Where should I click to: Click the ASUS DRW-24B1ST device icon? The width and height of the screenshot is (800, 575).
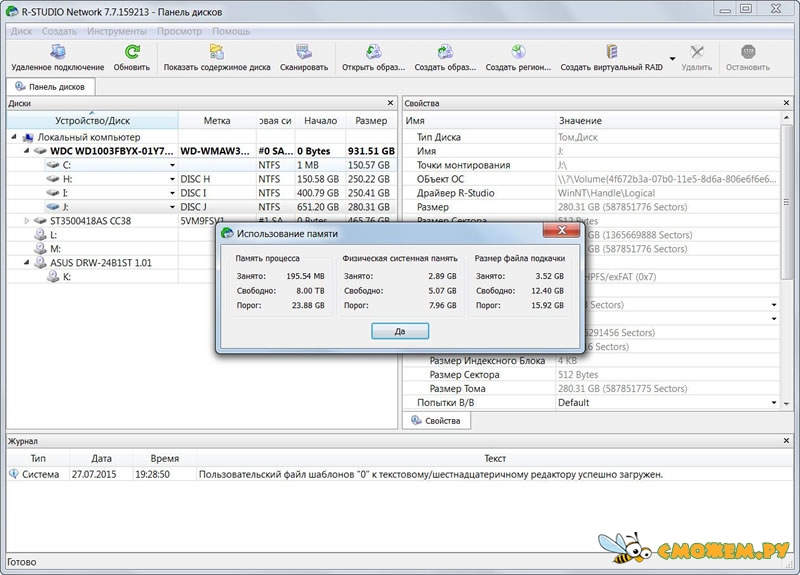tap(40, 262)
